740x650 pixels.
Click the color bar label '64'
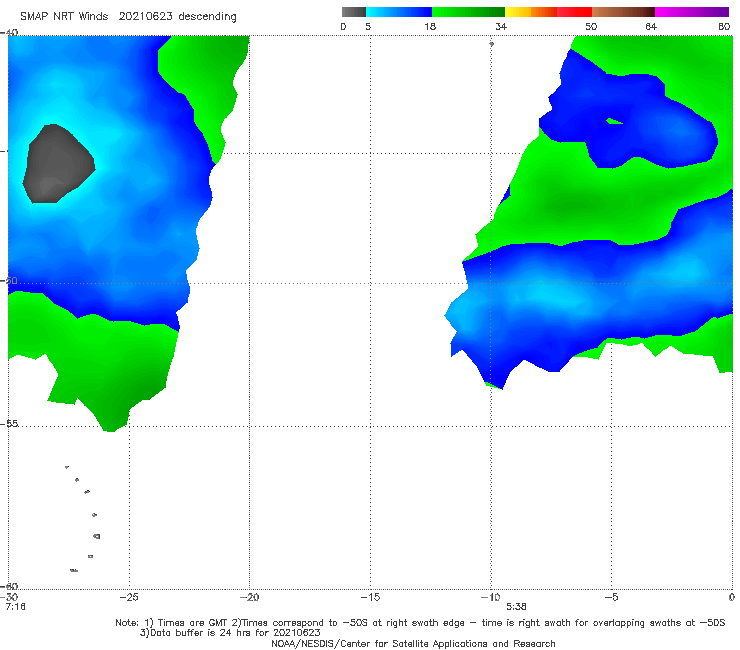(x=651, y=26)
